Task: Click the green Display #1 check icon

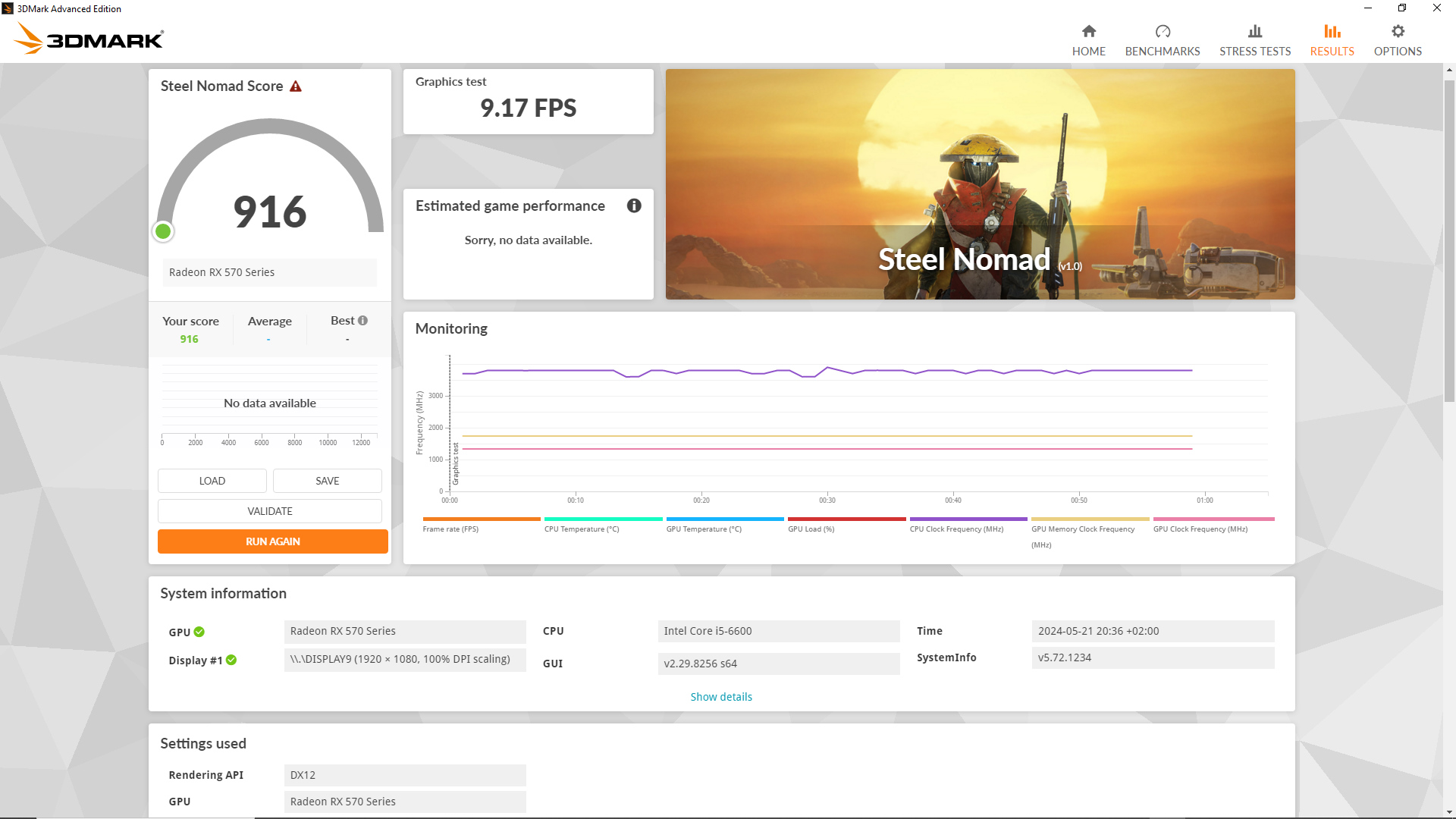Action: point(231,661)
